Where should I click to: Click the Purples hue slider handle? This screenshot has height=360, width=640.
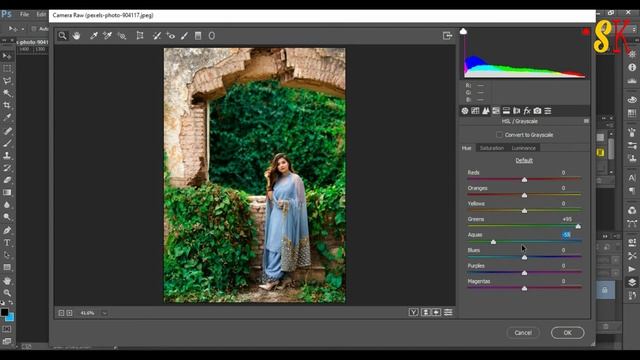click(524, 273)
